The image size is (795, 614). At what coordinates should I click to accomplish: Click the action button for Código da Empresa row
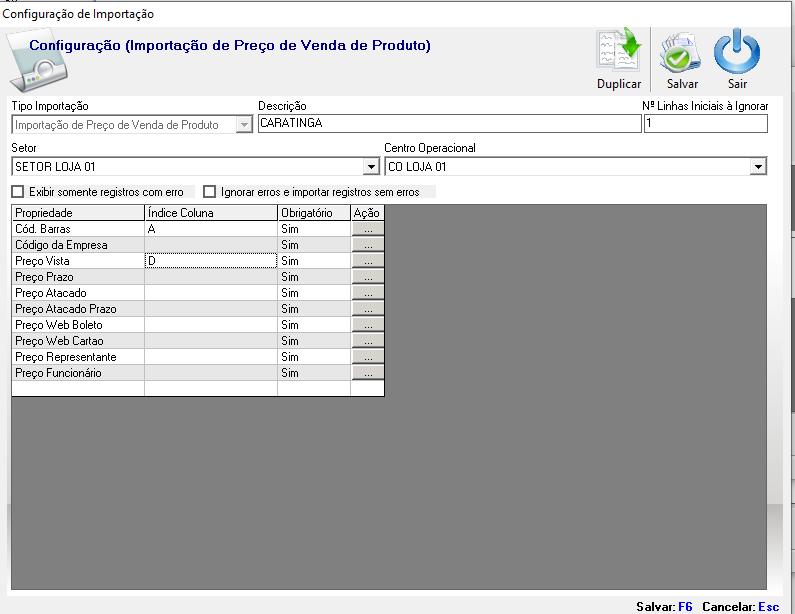coord(368,244)
